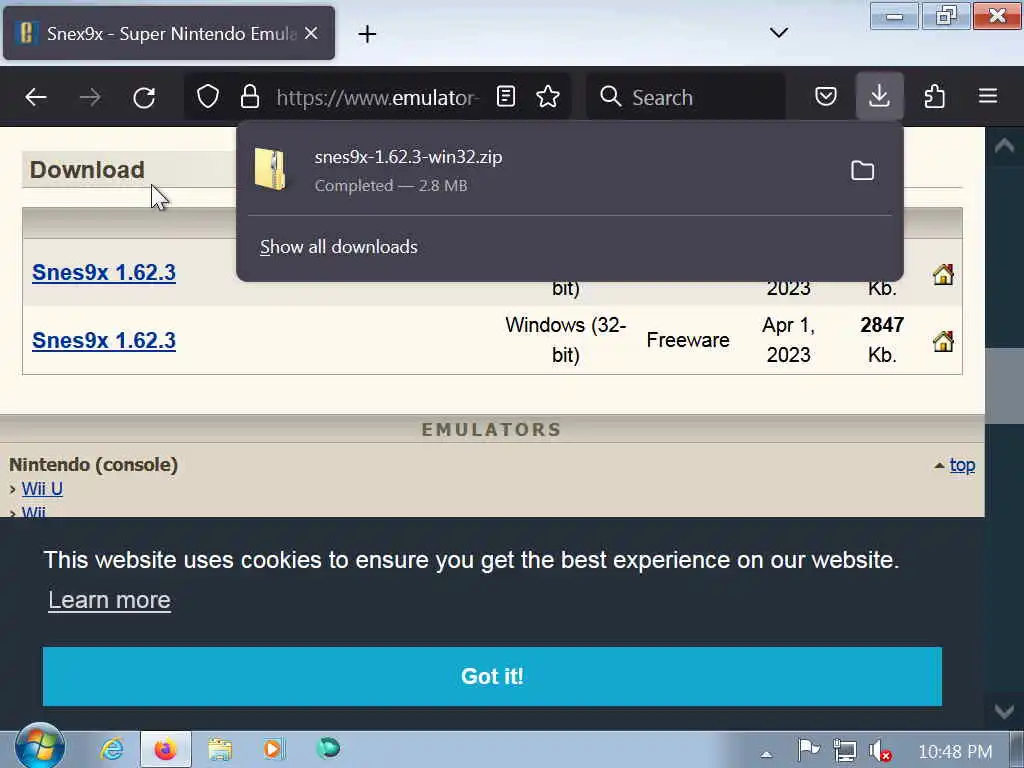The width and height of the screenshot is (1024, 768).
Task: Open the tracking protection shield icon
Action: [x=208, y=97]
